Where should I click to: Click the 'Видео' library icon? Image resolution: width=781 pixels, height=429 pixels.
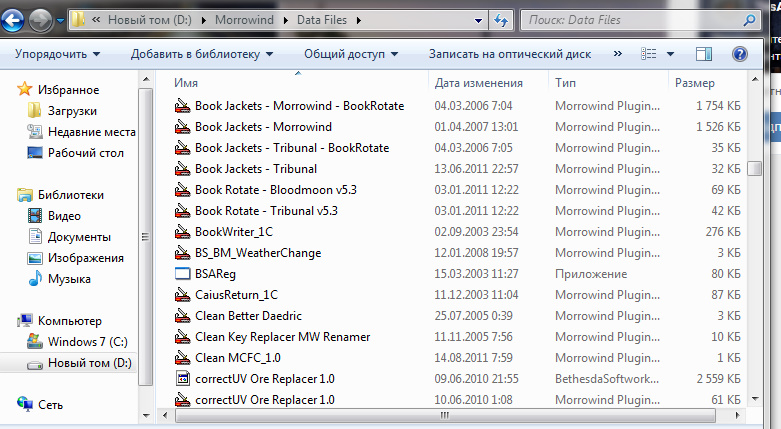(x=35, y=215)
